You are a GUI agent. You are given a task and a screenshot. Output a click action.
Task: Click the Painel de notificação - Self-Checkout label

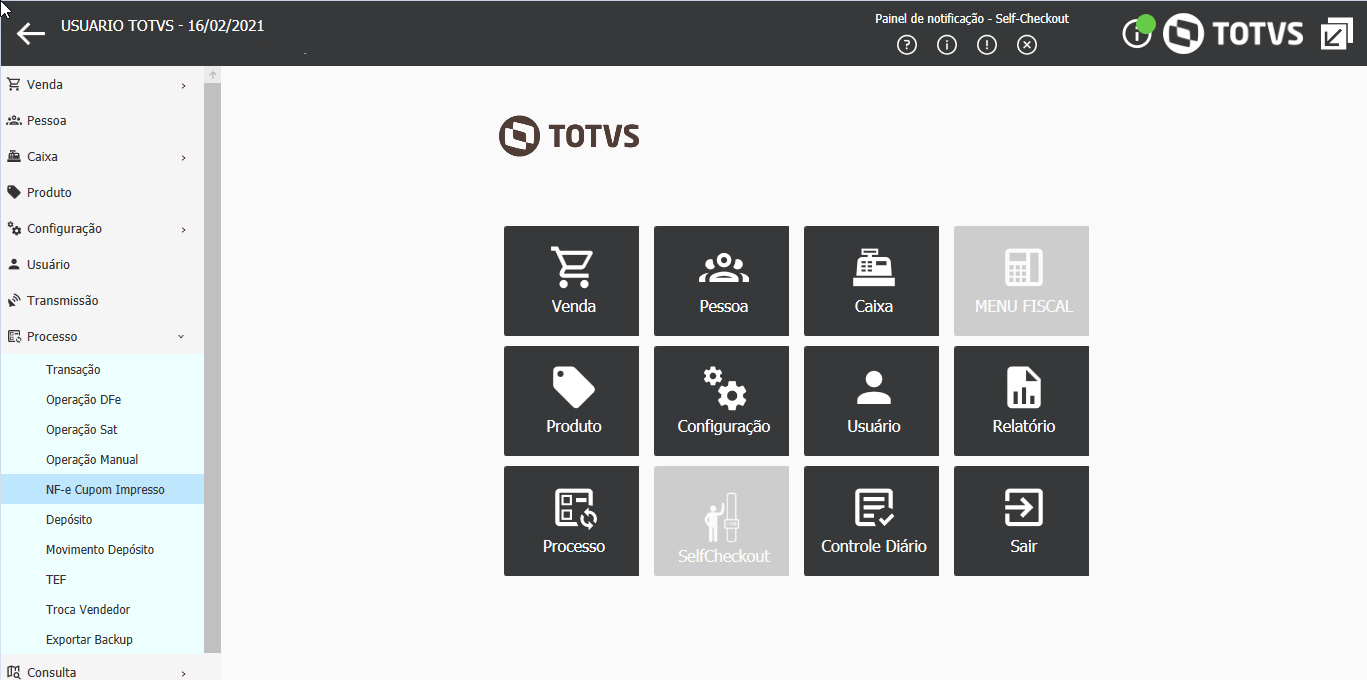click(x=972, y=19)
